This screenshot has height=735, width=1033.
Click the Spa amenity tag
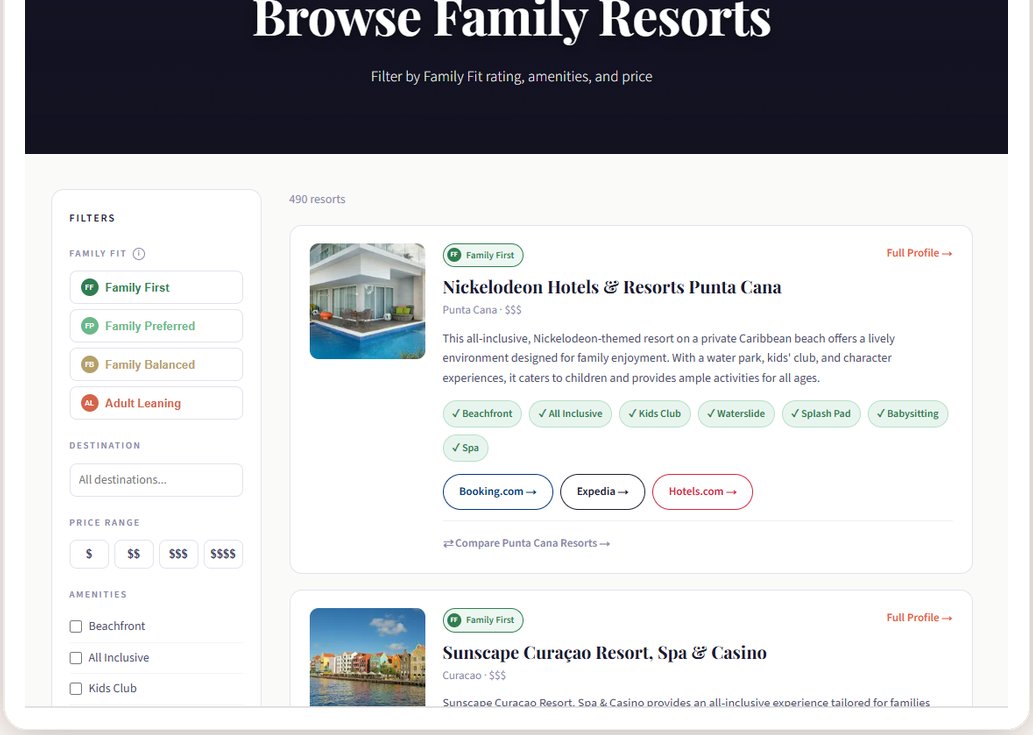pyautogui.click(x=466, y=448)
